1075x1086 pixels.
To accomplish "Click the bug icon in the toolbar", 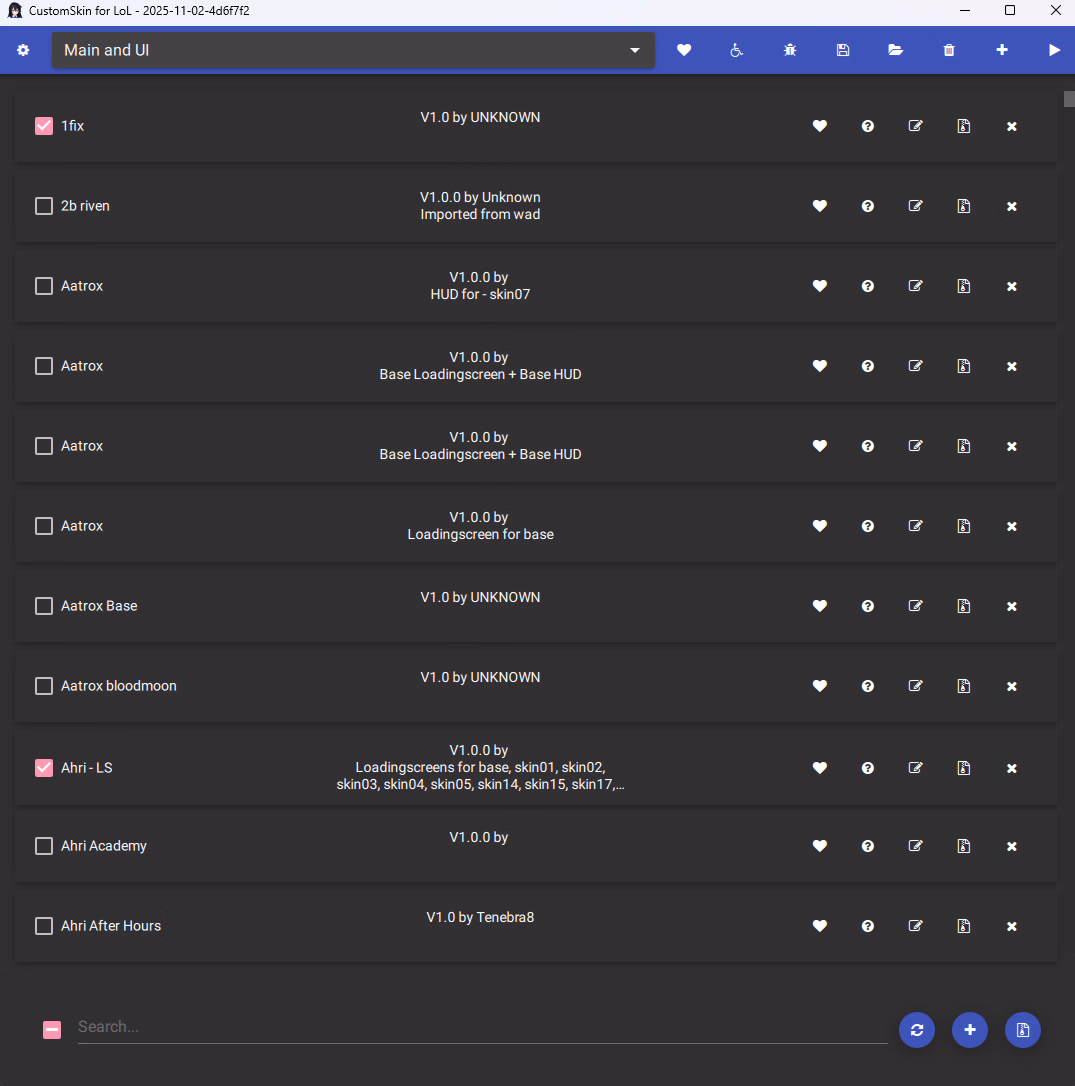I will coord(790,50).
